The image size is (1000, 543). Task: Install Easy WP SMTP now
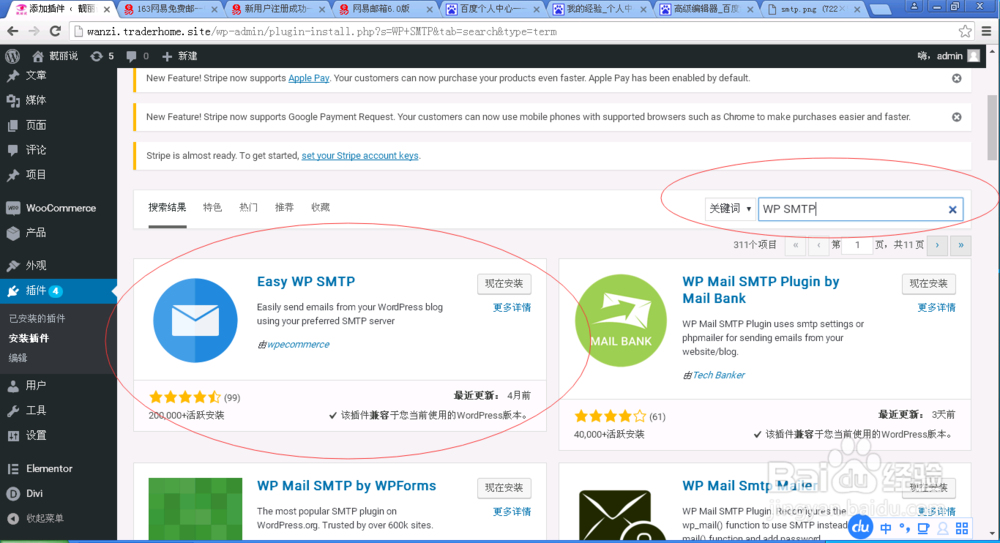504,284
